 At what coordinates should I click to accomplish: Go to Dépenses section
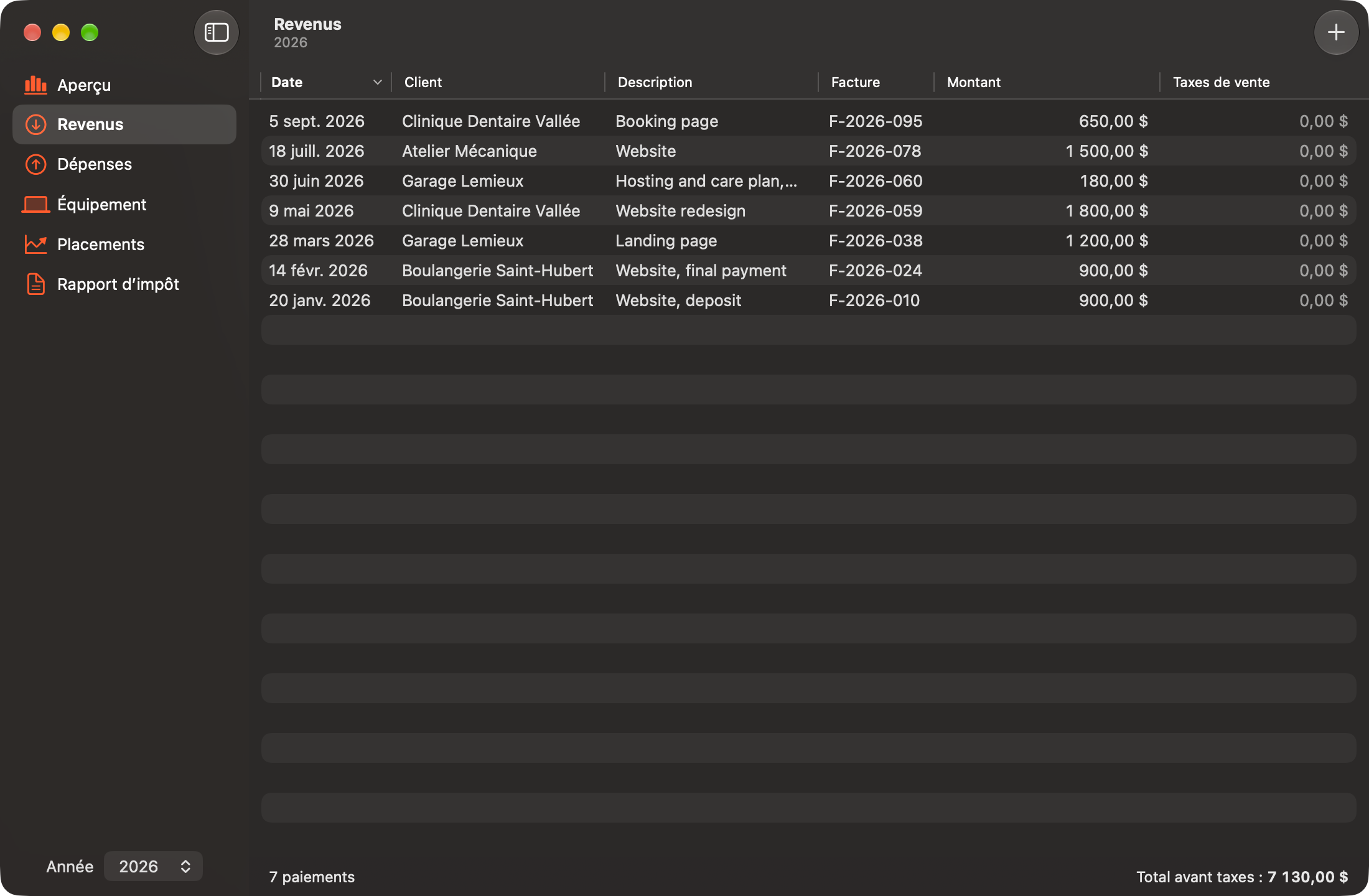pyautogui.click(x=124, y=164)
